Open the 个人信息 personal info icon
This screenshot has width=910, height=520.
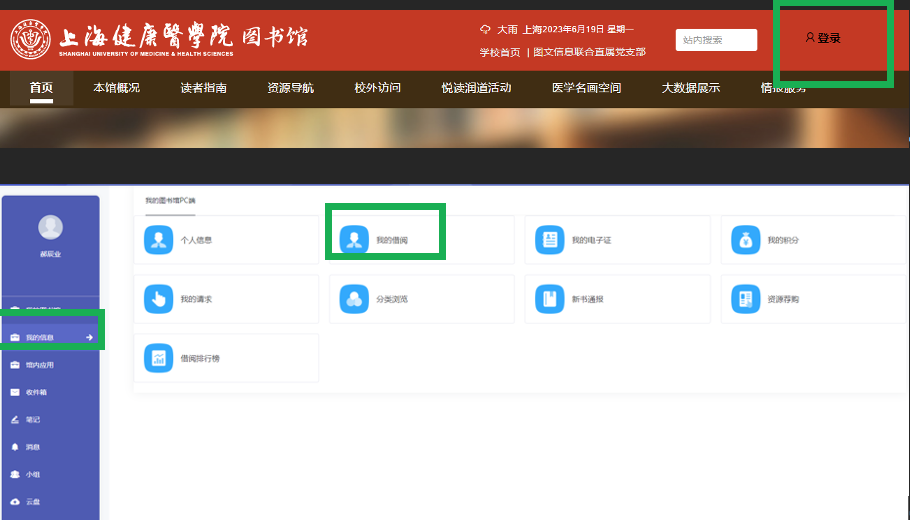point(158,240)
